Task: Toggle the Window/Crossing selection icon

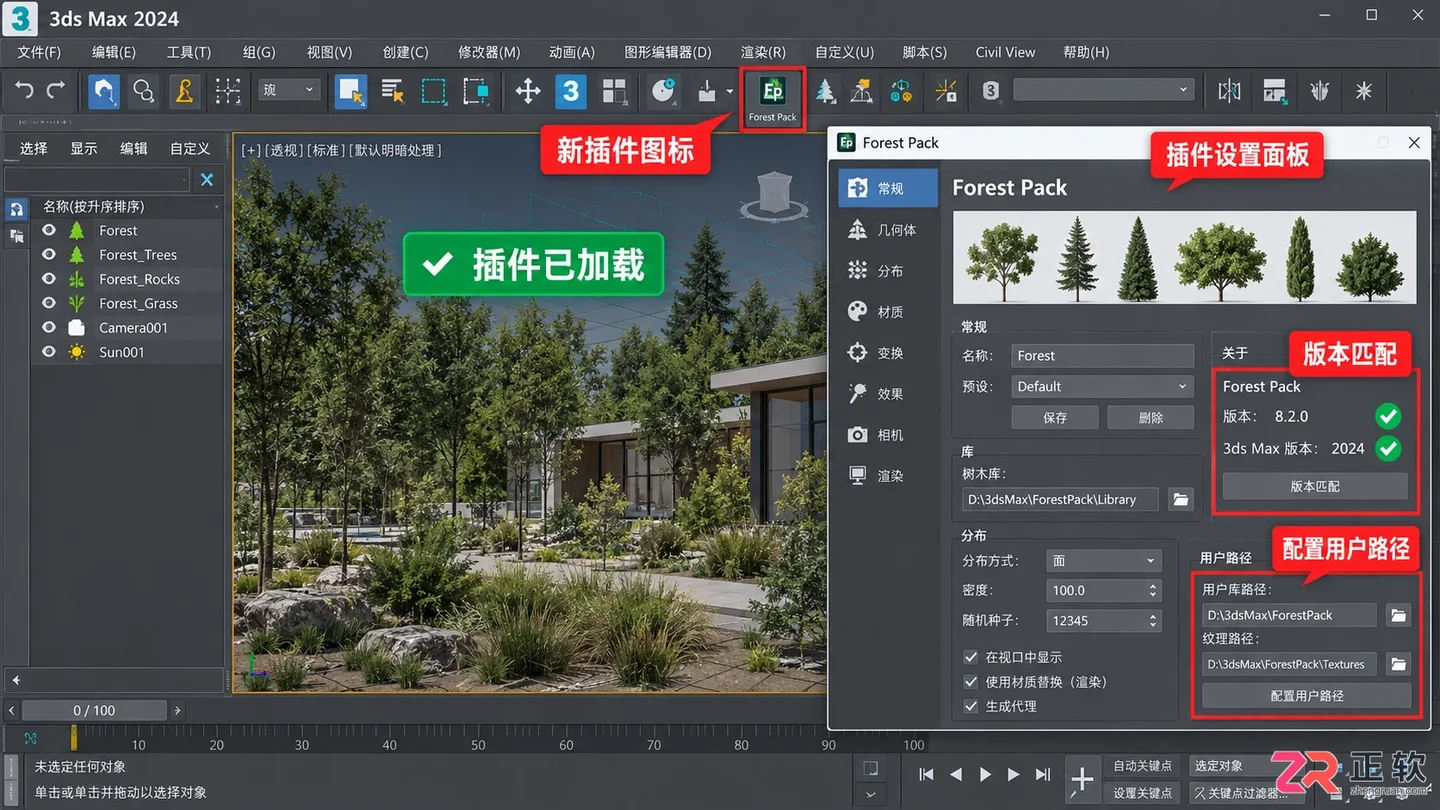Action: tap(476, 91)
